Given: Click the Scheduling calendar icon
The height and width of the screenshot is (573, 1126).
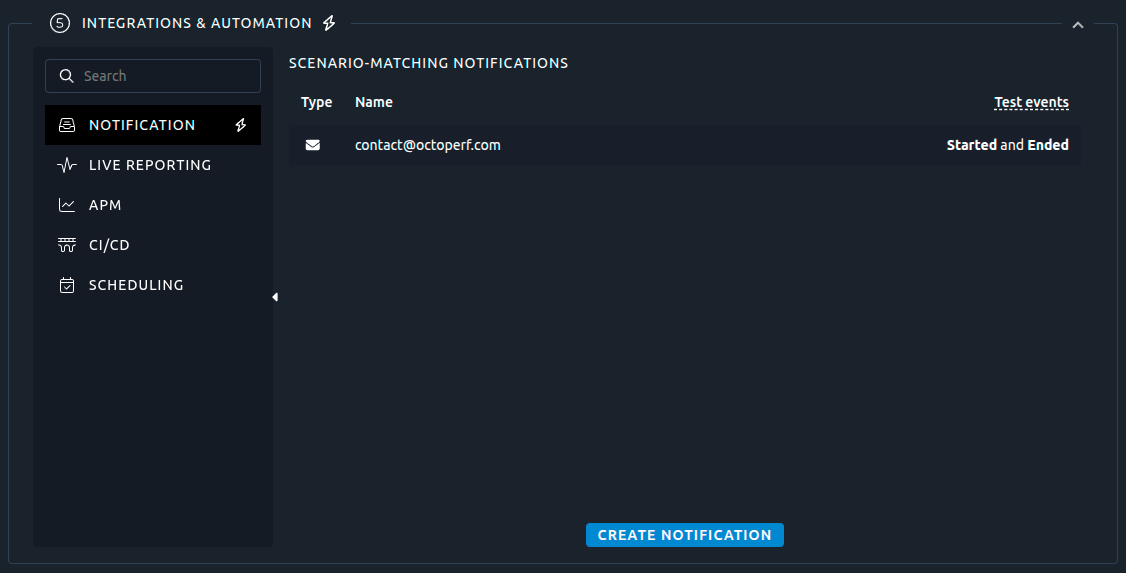Looking at the screenshot, I should pyautogui.click(x=67, y=285).
